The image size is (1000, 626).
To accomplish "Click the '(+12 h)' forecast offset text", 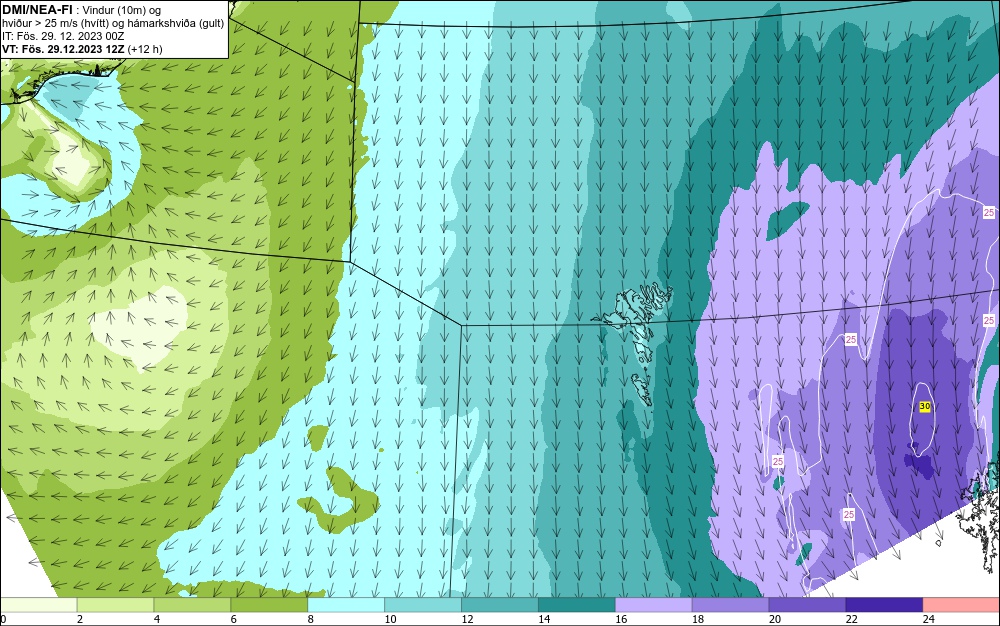I will pyautogui.click(x=145, y=49).
